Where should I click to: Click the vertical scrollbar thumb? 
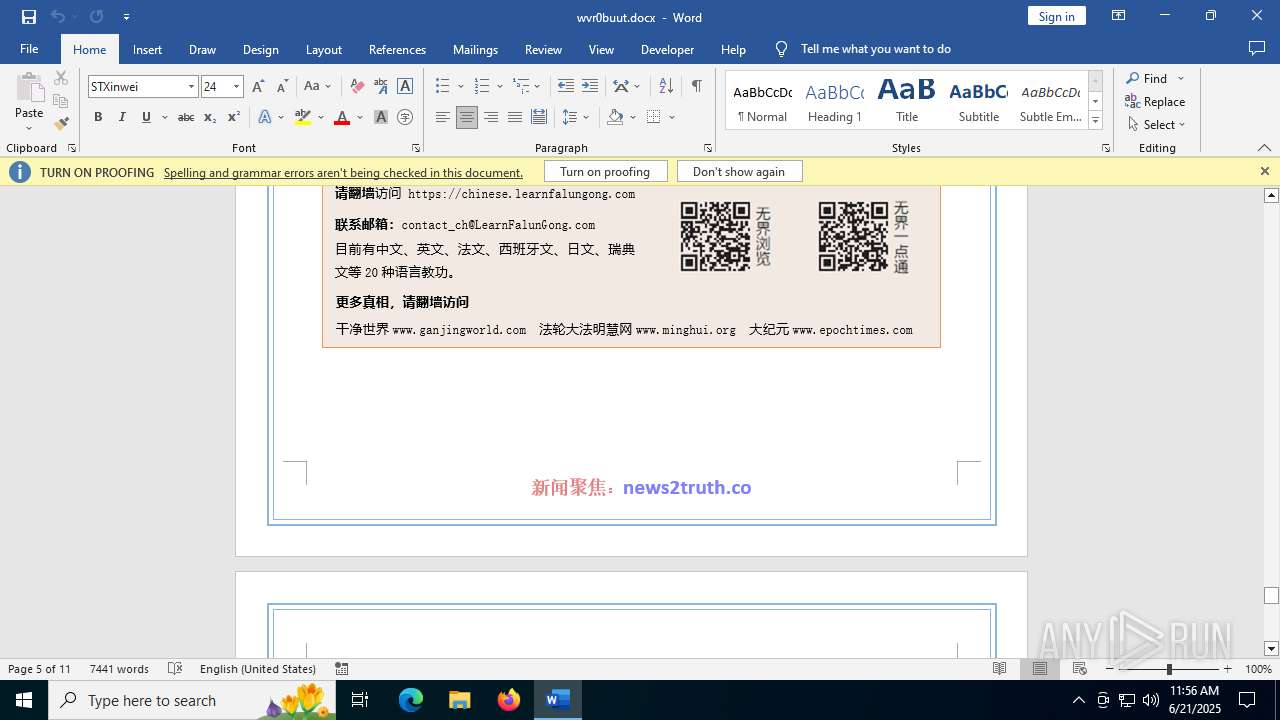(x=1271, y=596)
